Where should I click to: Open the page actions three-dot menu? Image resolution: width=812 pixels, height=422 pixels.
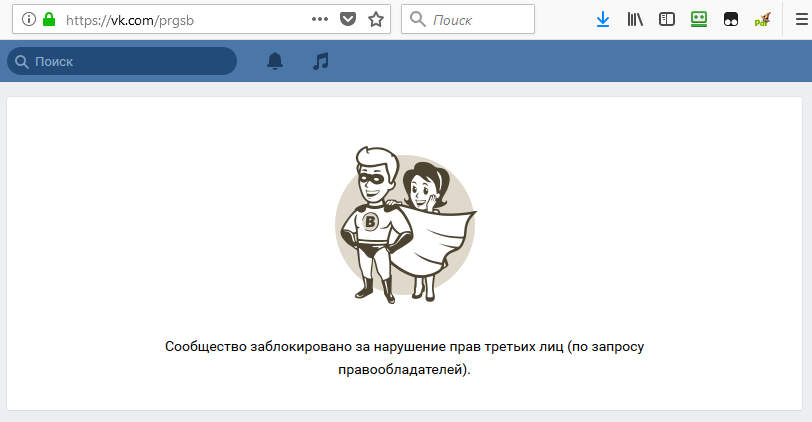[320, 19]
